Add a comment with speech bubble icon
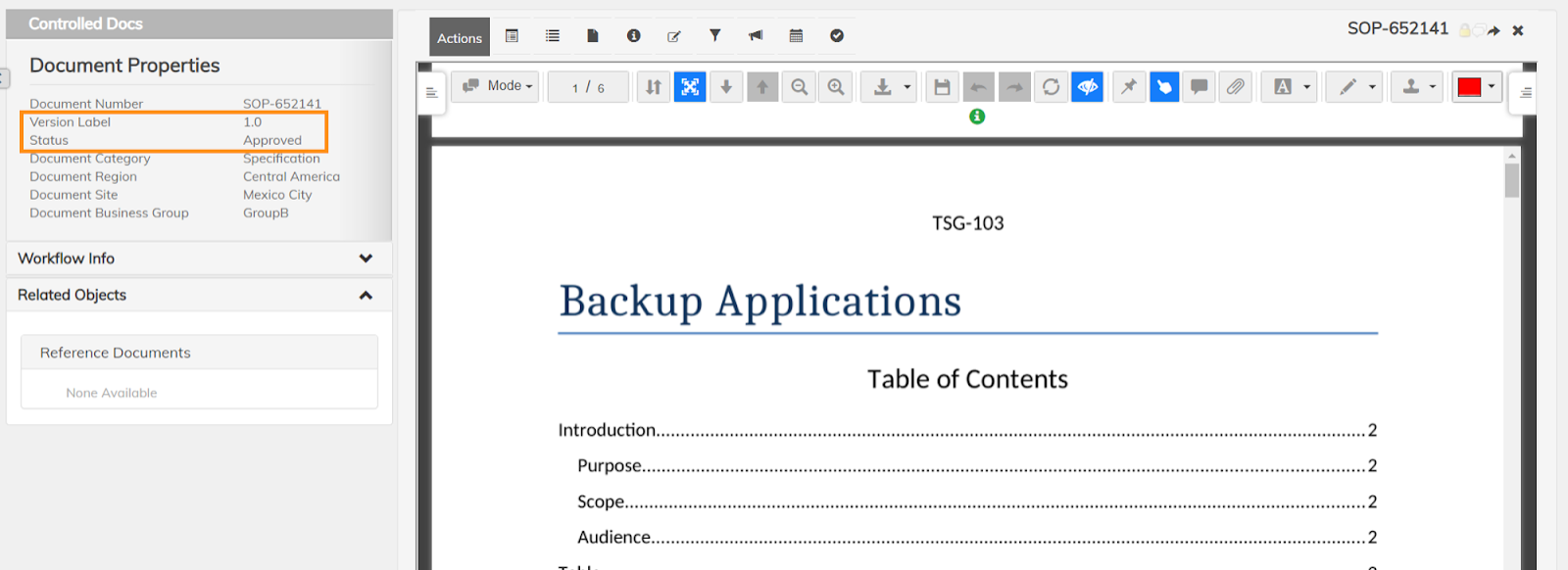The image size is (1568, 570). pos(1199,87)
